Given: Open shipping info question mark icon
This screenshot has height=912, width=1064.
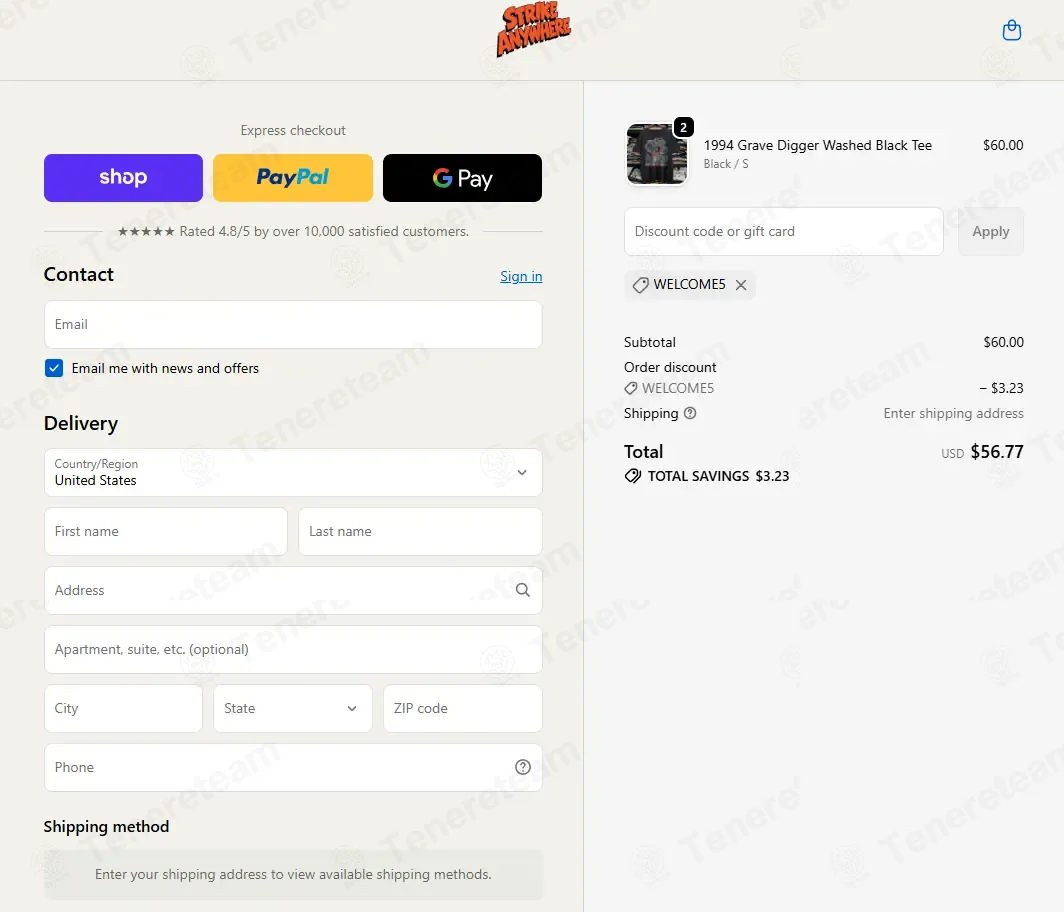Looking at the screenshot, I should [690, 413].
